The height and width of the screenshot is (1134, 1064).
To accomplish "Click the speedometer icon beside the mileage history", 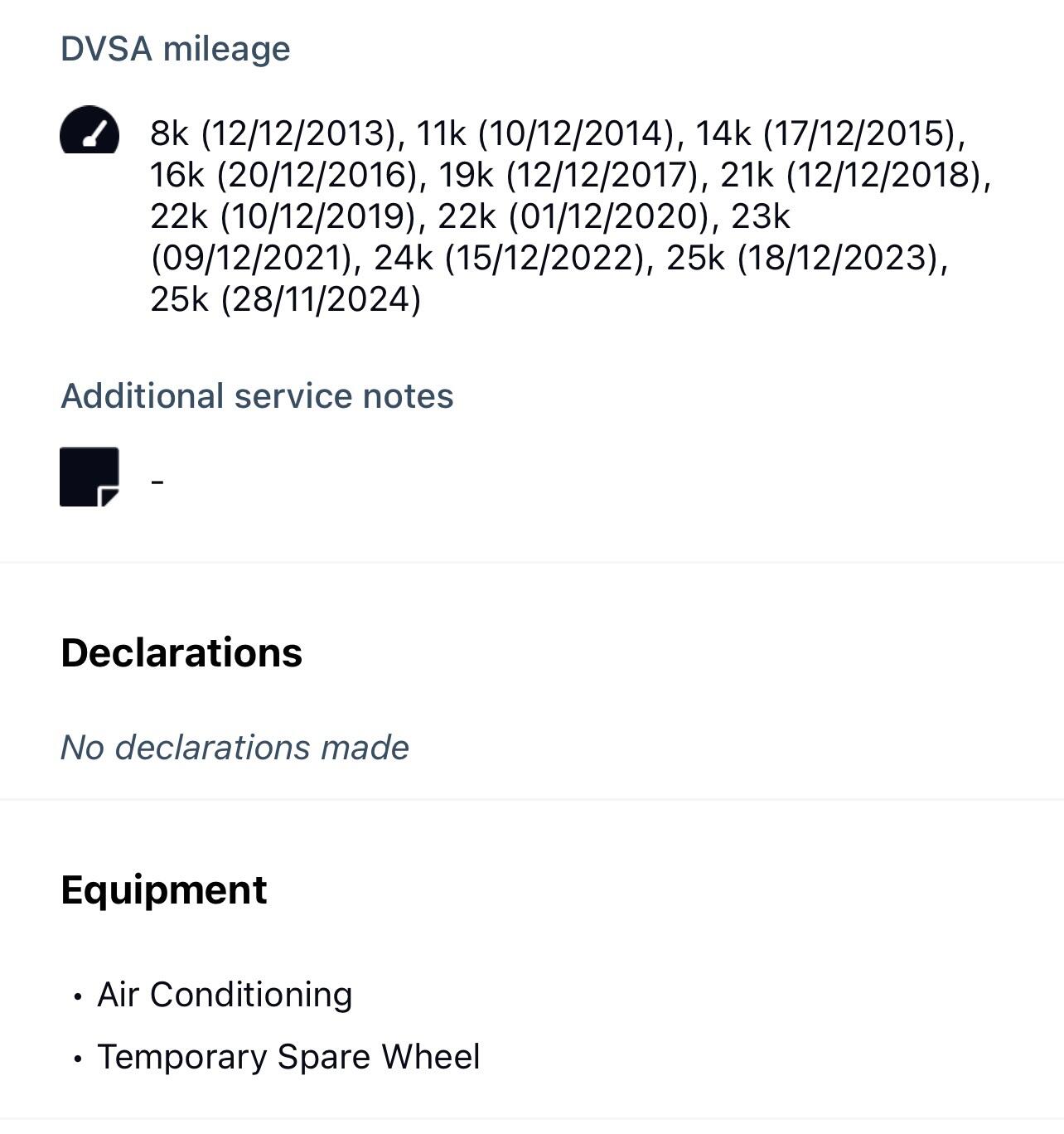I will pyautogui.click(x=89, y=131).
